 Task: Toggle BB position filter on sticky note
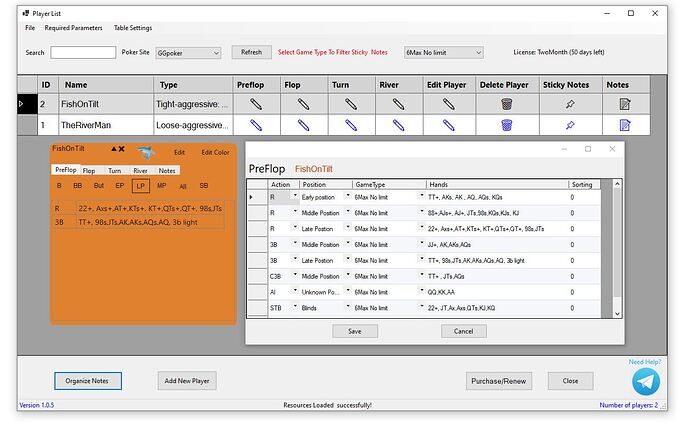(x=77, y=186)
